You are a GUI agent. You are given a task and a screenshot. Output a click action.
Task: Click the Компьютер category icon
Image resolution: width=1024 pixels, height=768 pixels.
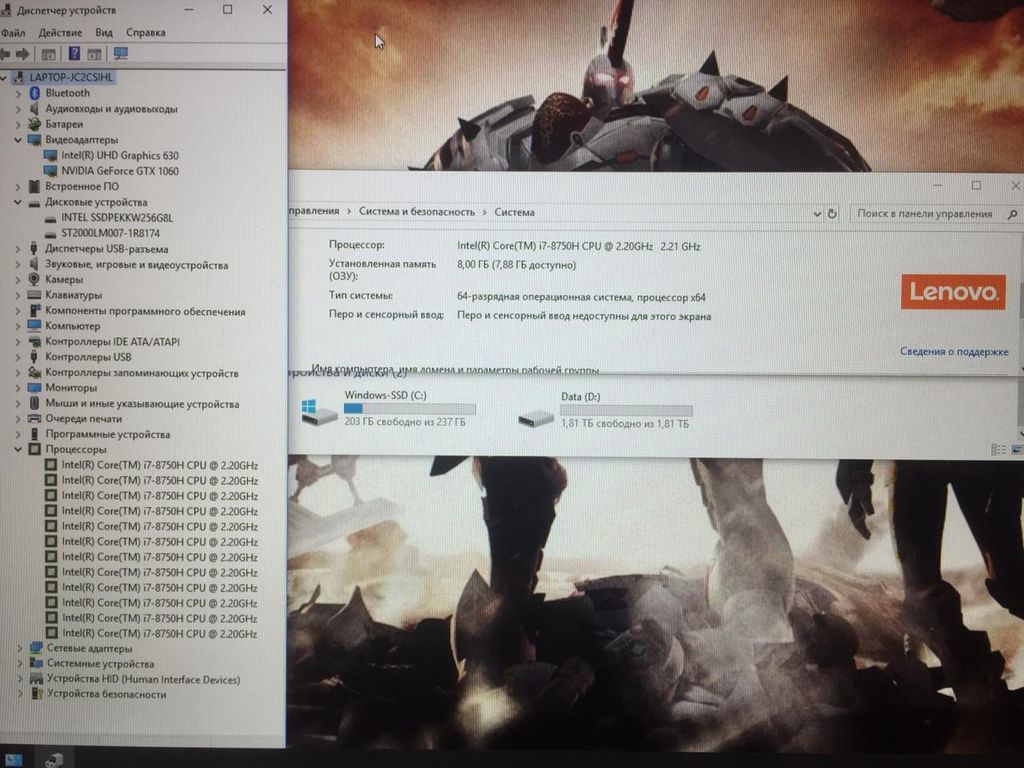coord(35,326)
